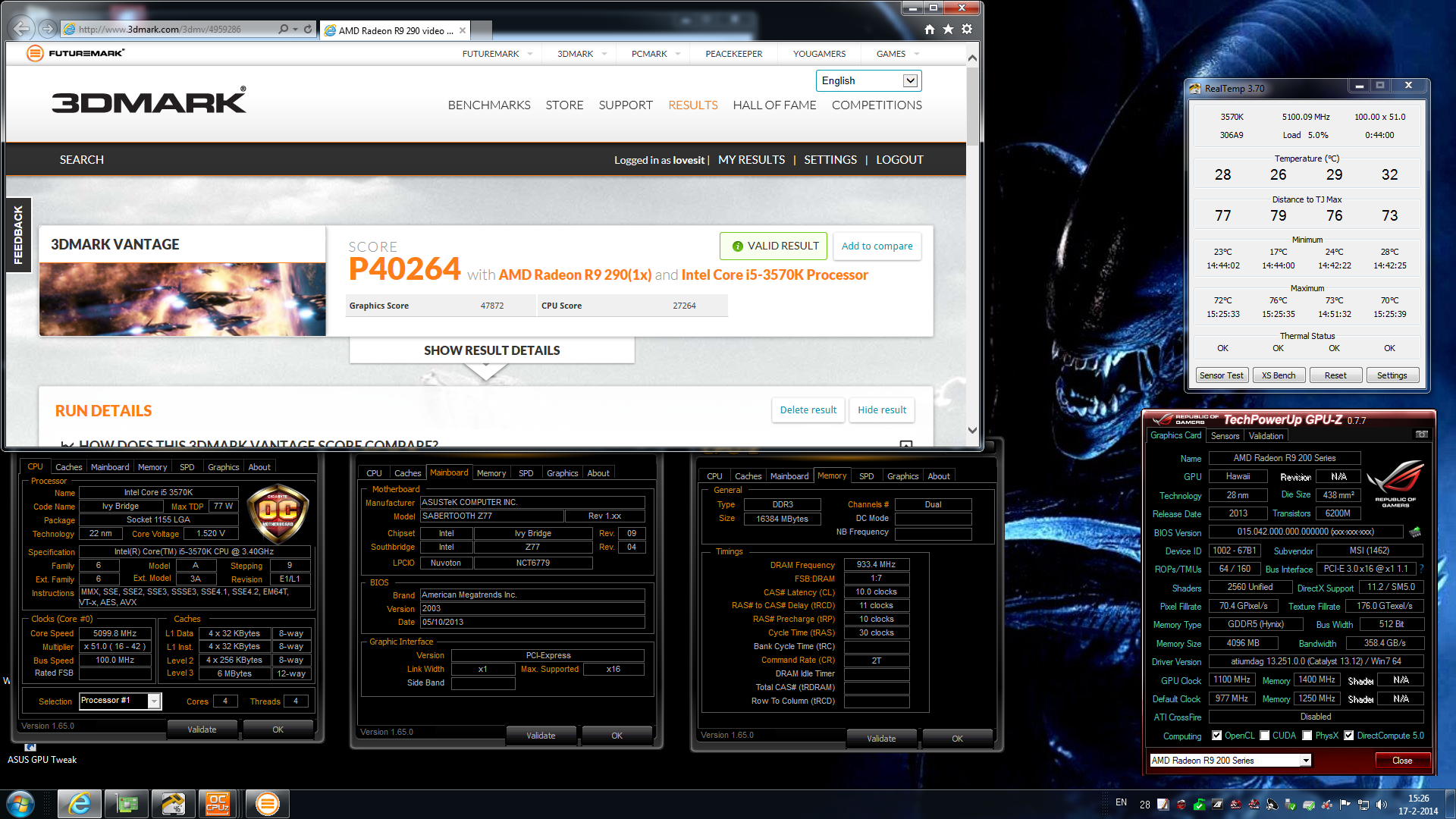Image resolution: width=1456 pixels, height=819 pixels.
Task: Open the MY RESULTS link
Action: tap(752, 160)
